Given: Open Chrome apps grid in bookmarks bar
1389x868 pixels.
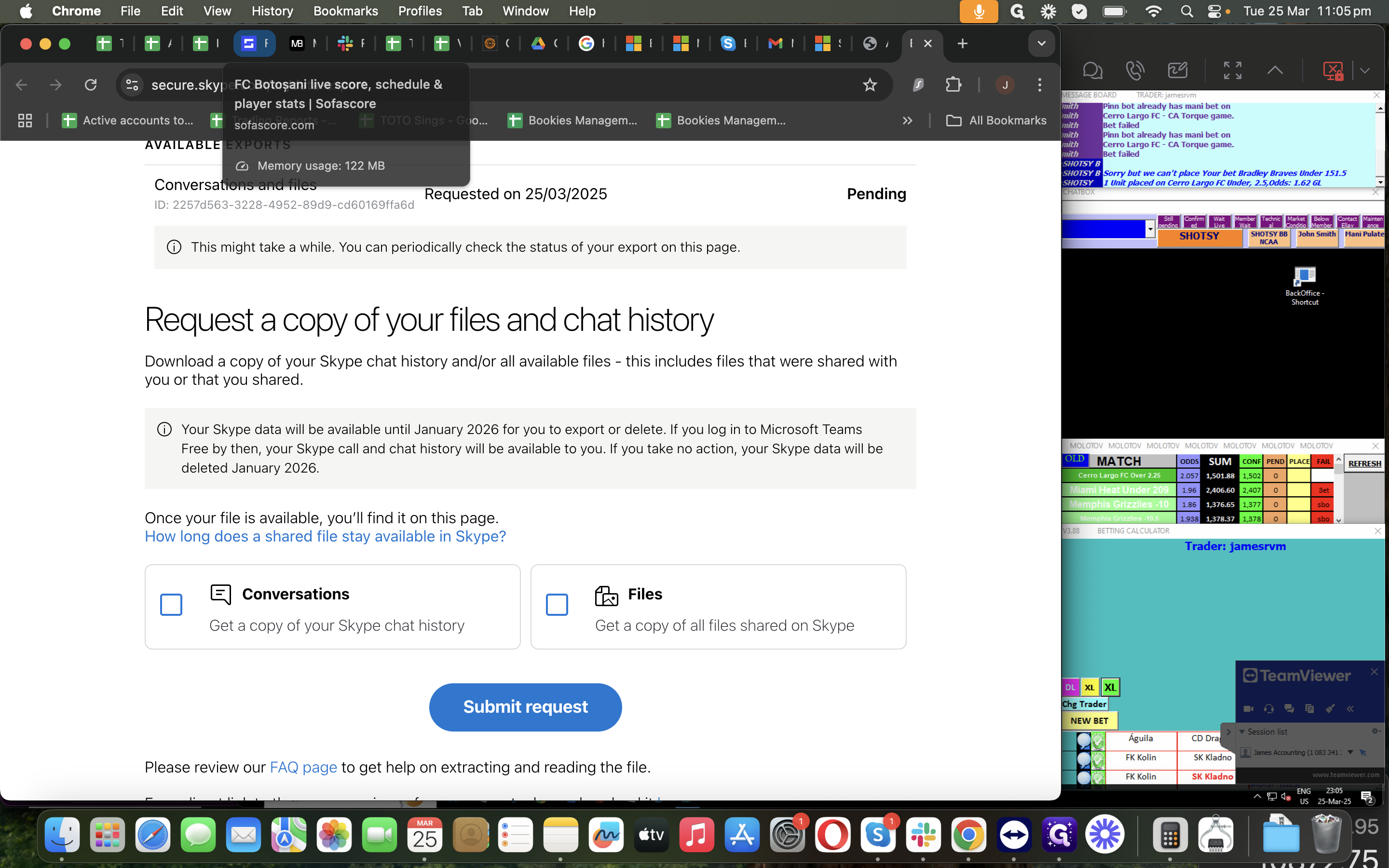Looking at the screenshot, I should [25, 121].
